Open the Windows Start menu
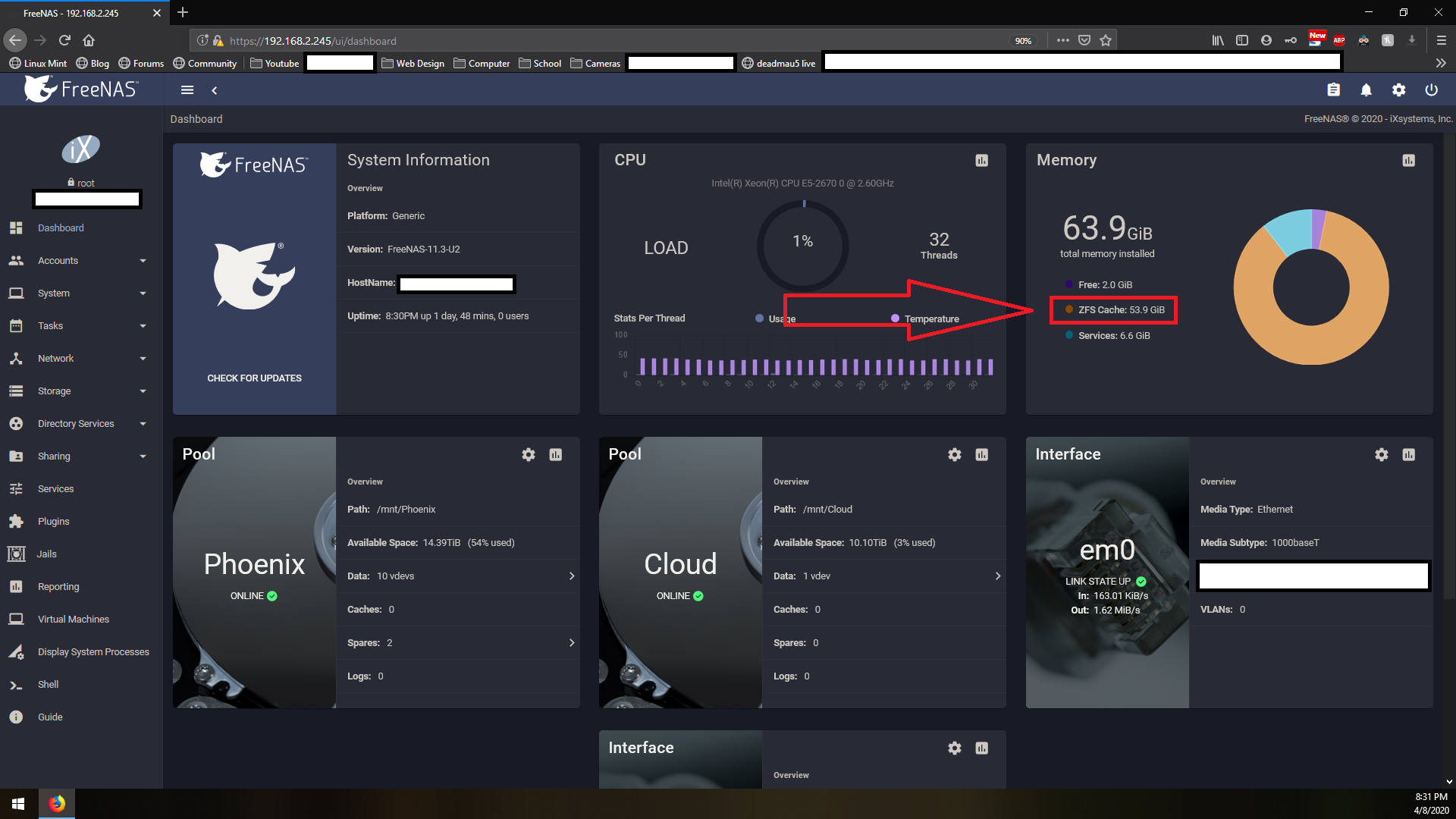This screenshot has width=1456, height=819. point(18,804)
